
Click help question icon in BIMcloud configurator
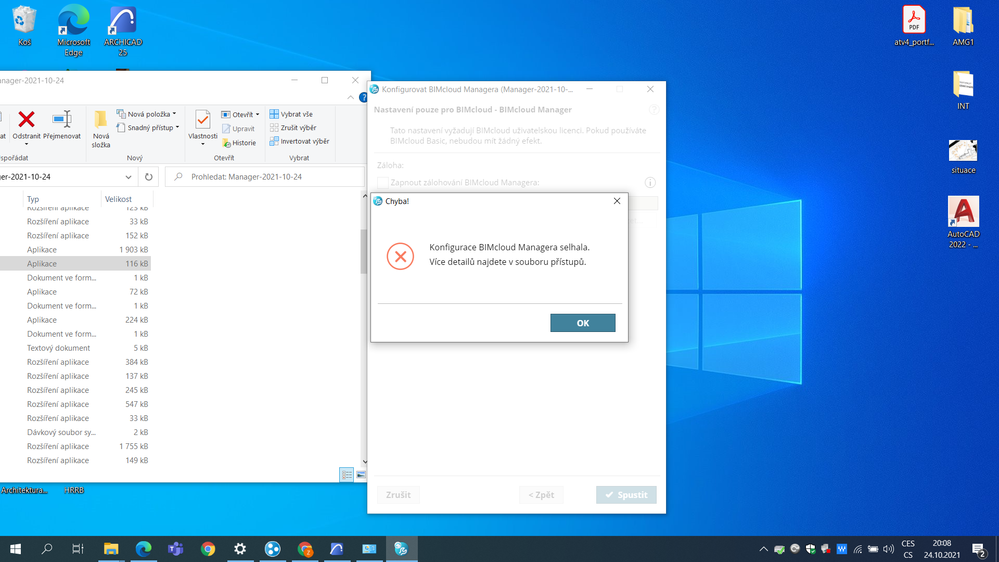pyautogui.click(x=653, y=110)
